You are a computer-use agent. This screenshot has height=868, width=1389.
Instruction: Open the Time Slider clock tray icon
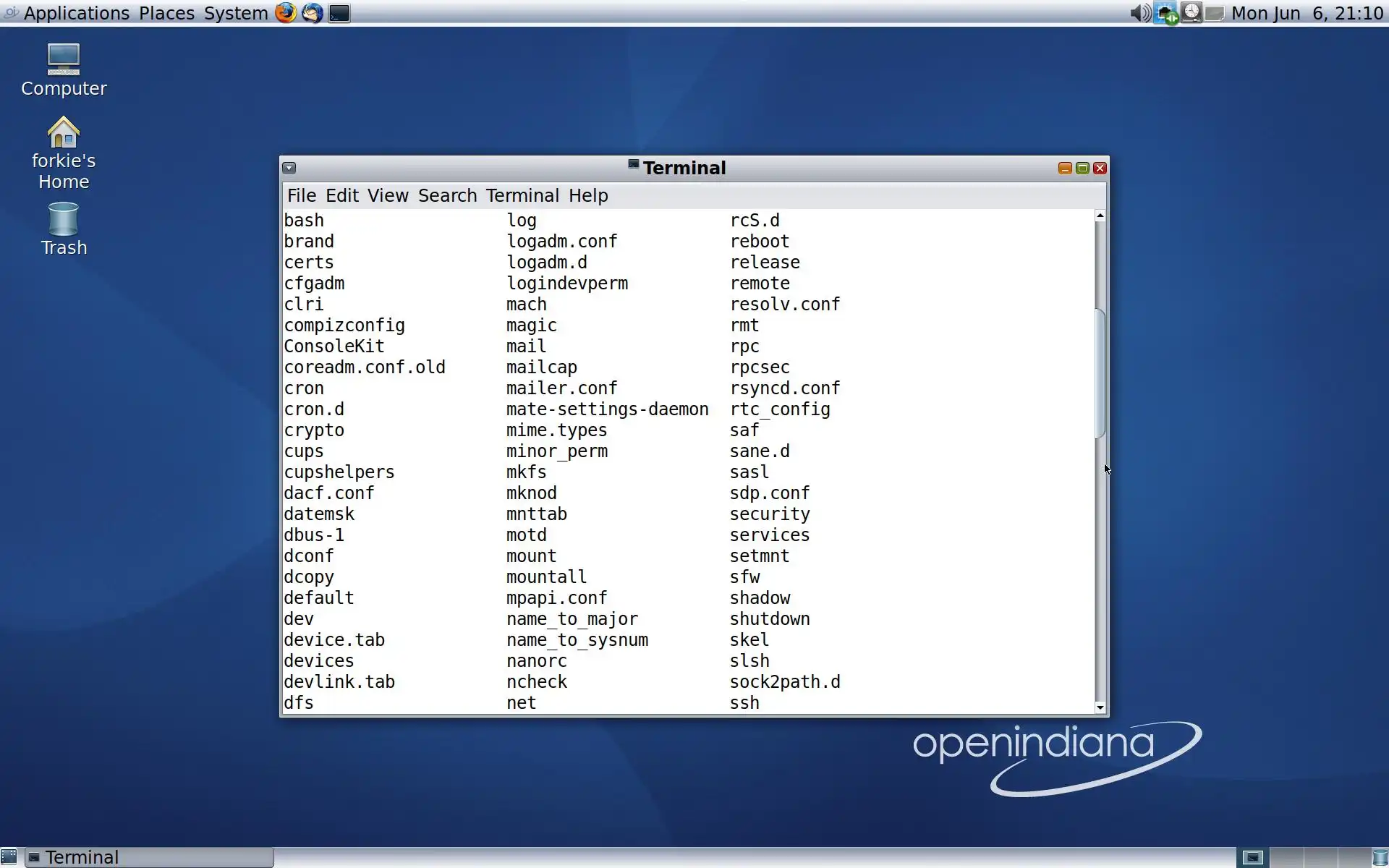[1192, 13]
